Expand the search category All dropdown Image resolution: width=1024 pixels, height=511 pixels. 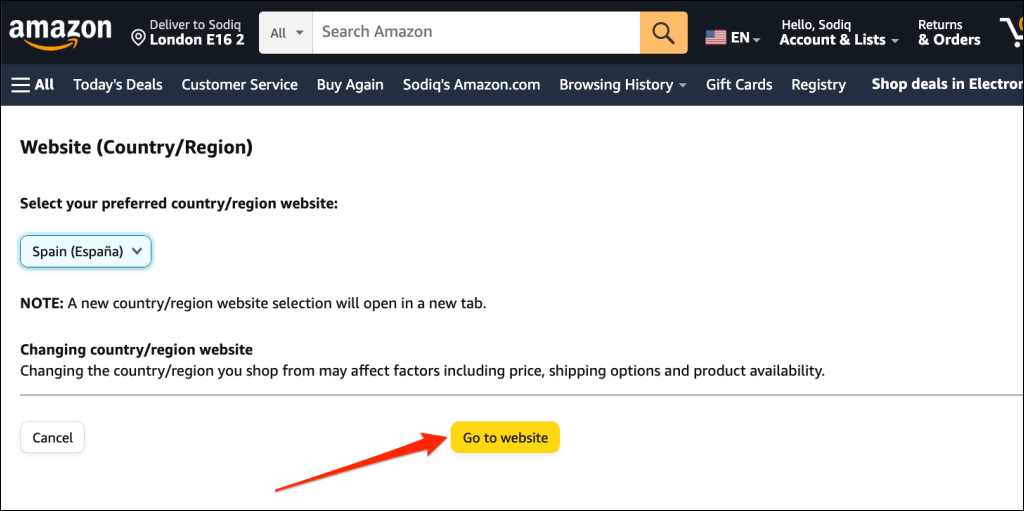click(285, 33)
